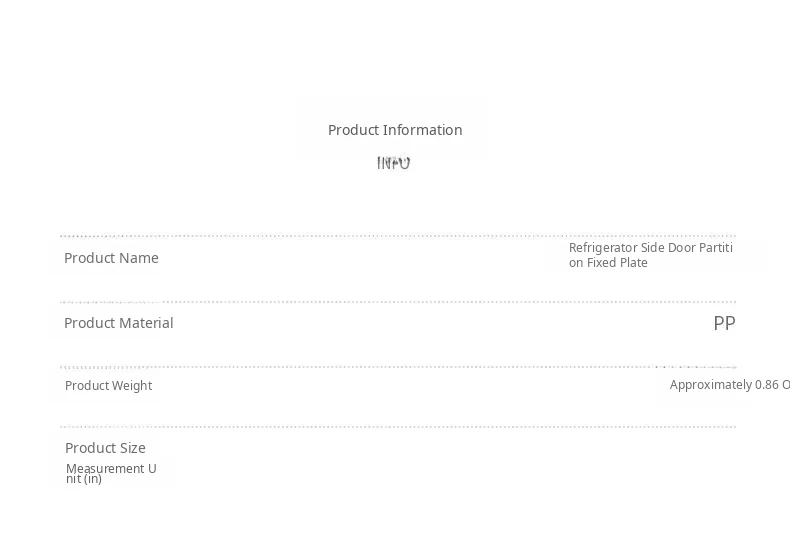The image size is (790, 536).
Task: Click the word Approximately in weight value
Action: point(710,385)
